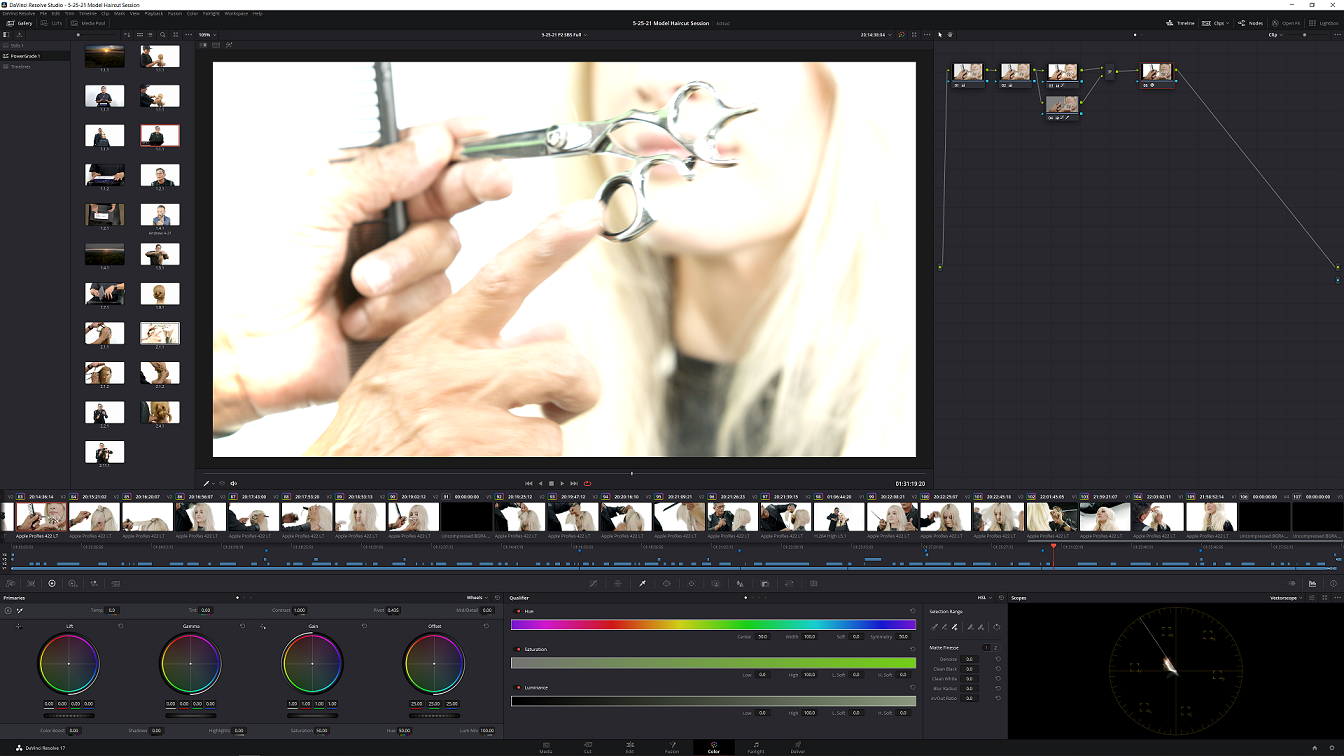Show the Nodes panel button
Viewport: 1344px width, 756px height.
coord(1250,23)
